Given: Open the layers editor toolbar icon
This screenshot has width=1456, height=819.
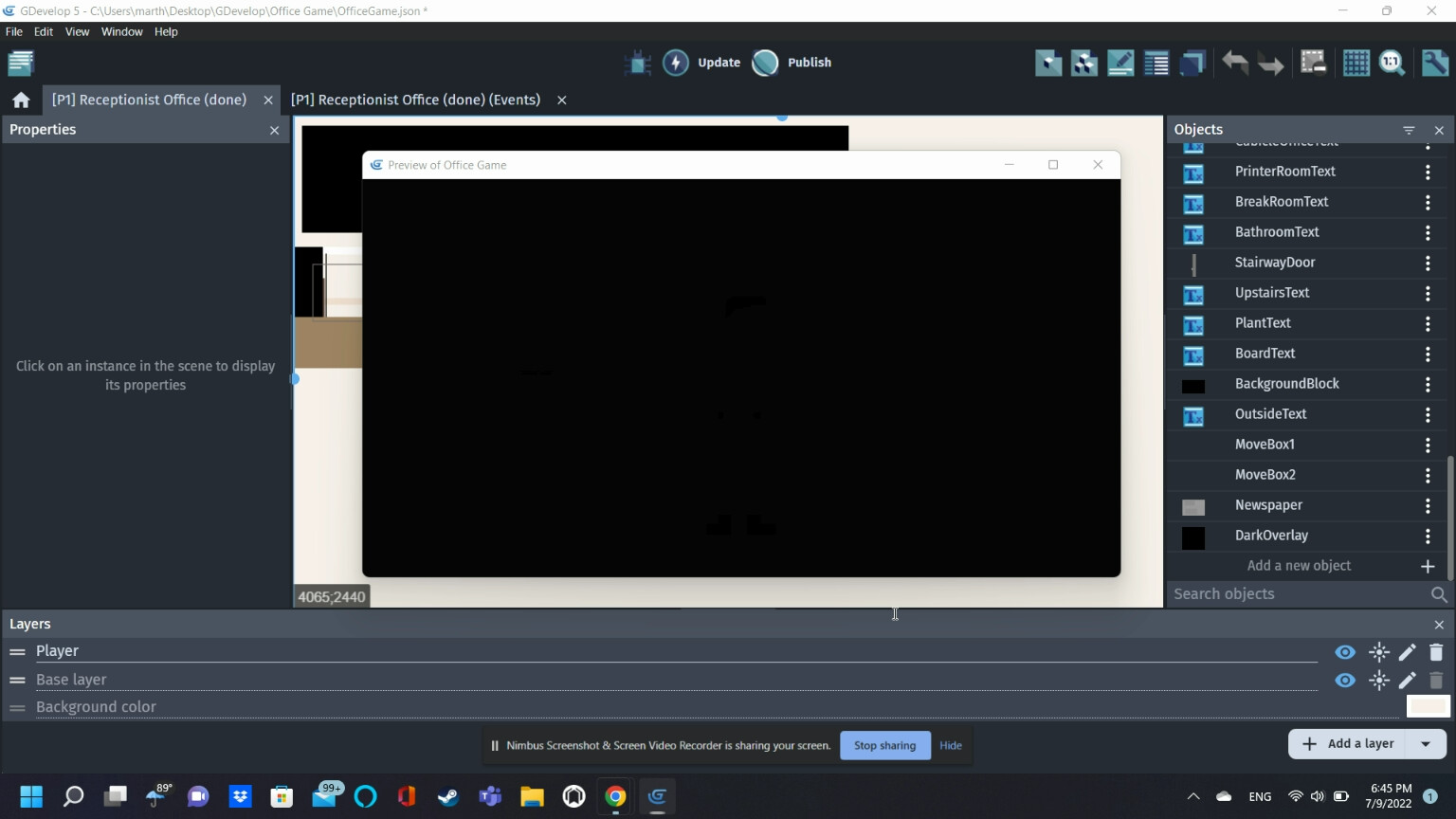Looking at the screenshot, I should (1192, 63).
